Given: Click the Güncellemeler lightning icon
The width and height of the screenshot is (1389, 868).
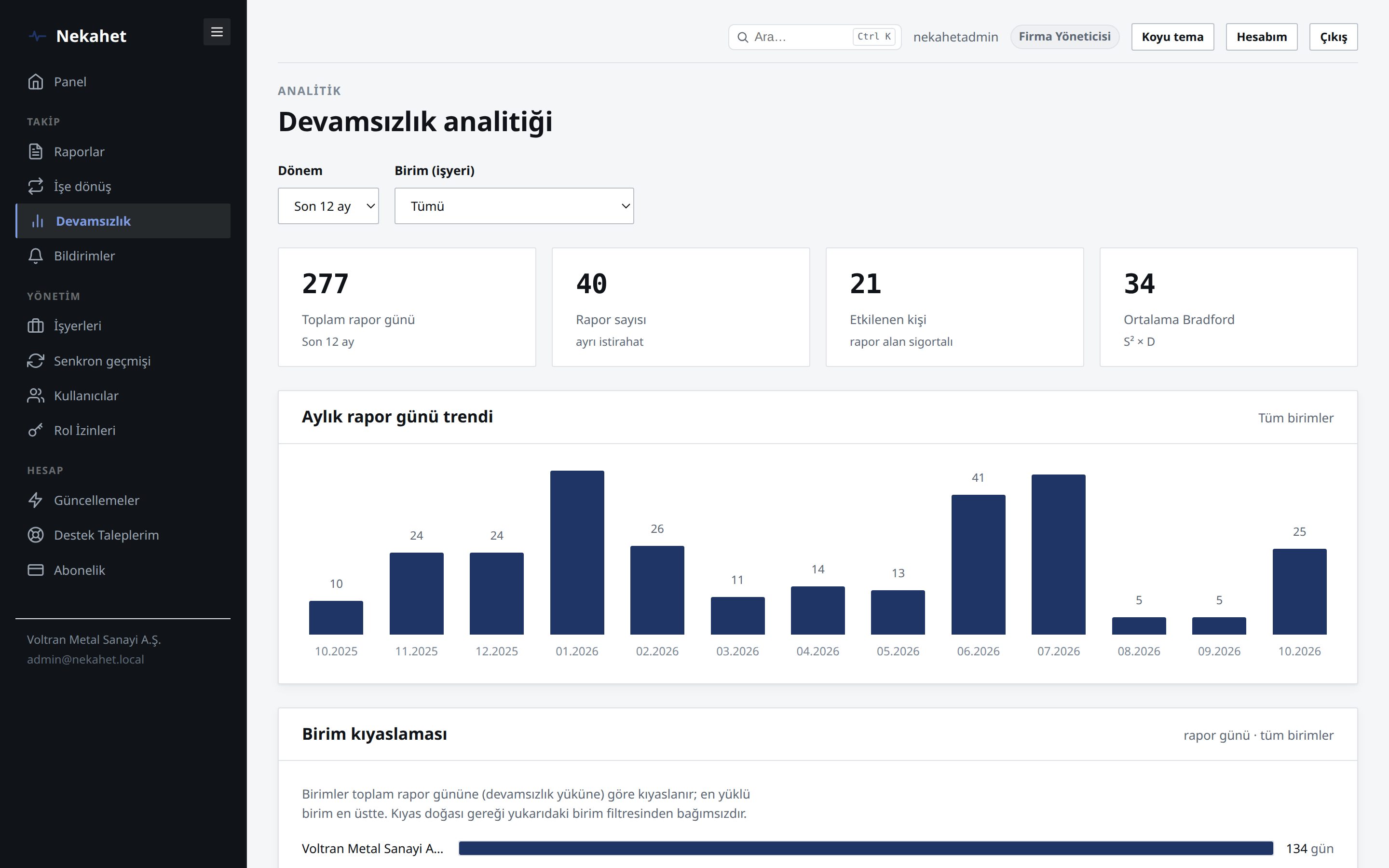Looking at the screenshot, I should point(36,500).
